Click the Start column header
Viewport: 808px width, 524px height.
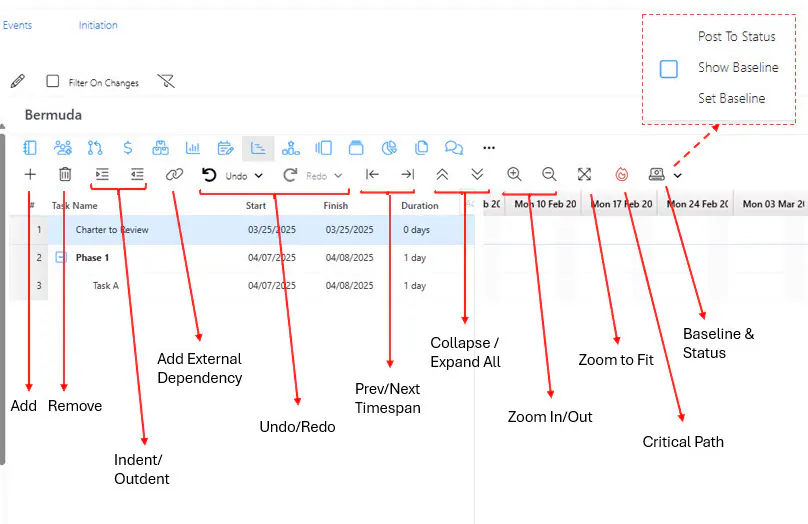[256, 206]
